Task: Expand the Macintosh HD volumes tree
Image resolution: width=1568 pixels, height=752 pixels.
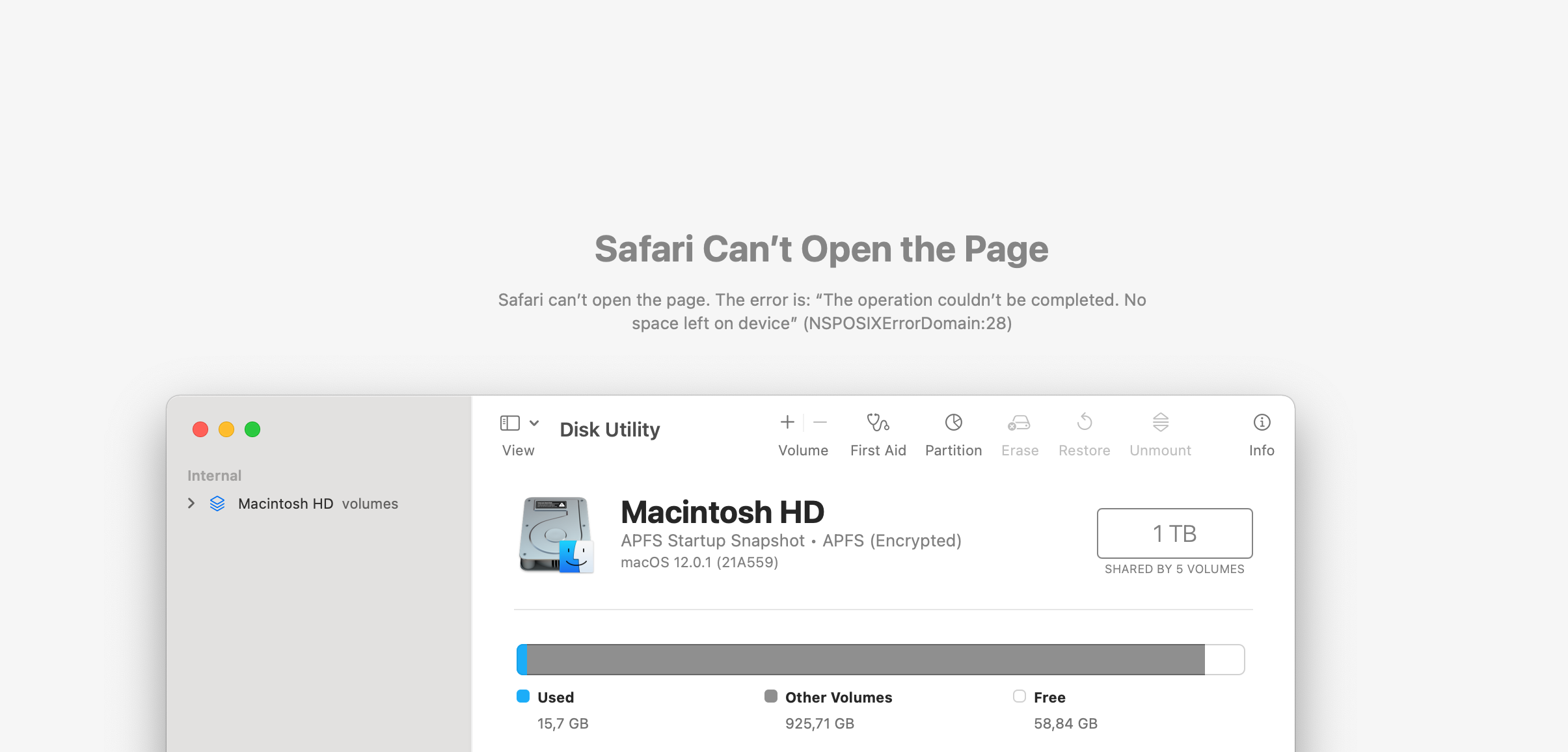Action: [x=191, y=504]
